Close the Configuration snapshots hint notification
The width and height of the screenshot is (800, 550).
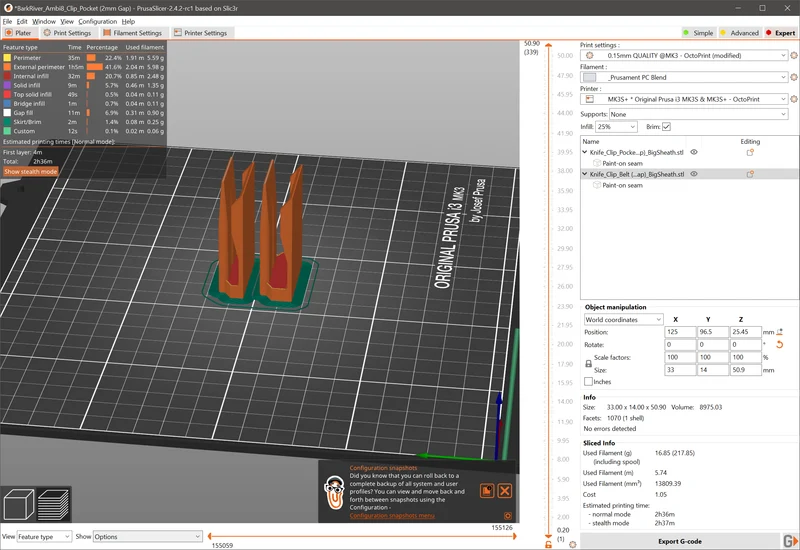click(505, 491)
